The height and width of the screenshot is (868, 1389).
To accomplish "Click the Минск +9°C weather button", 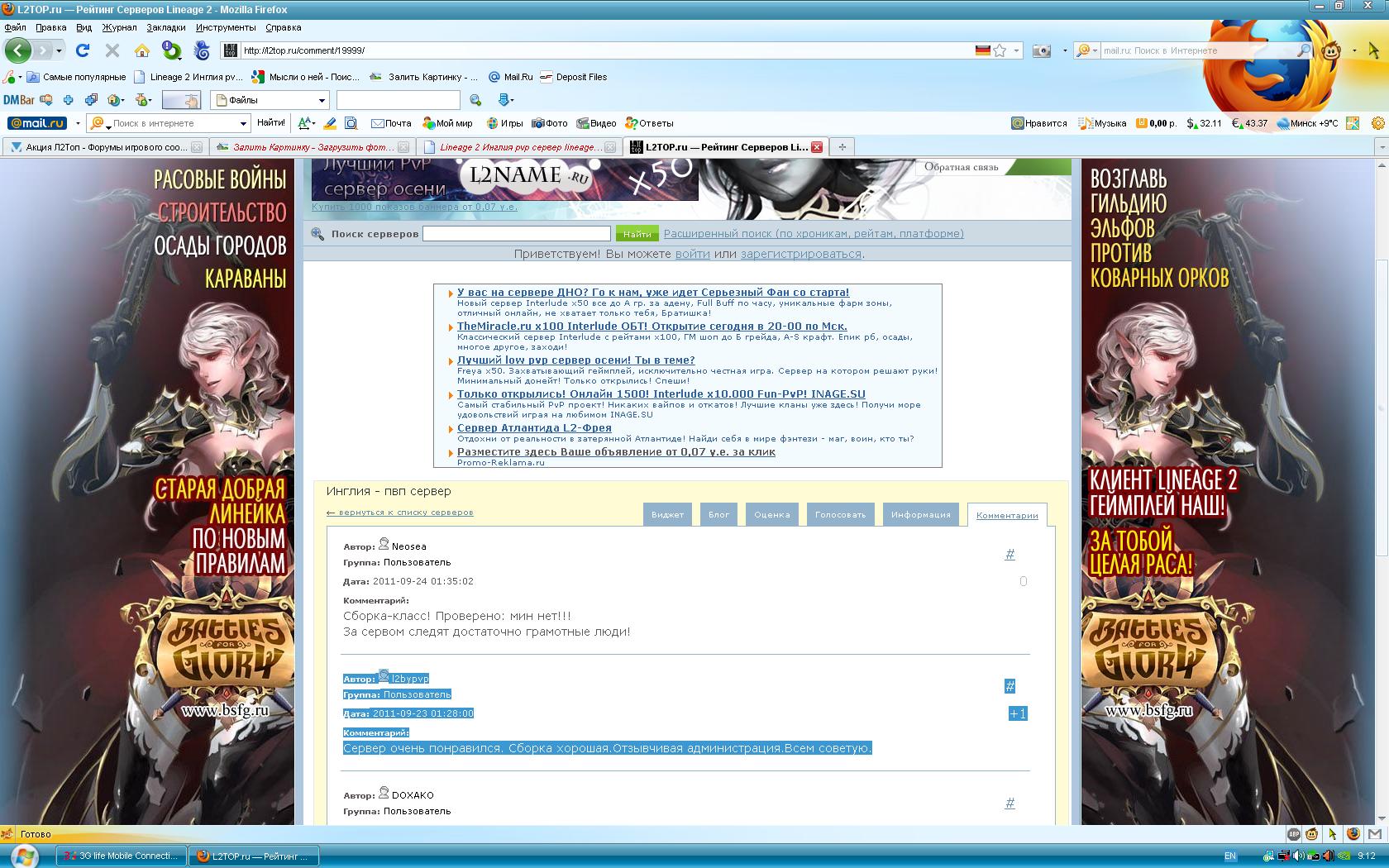I will click(x=1307, y=123).
